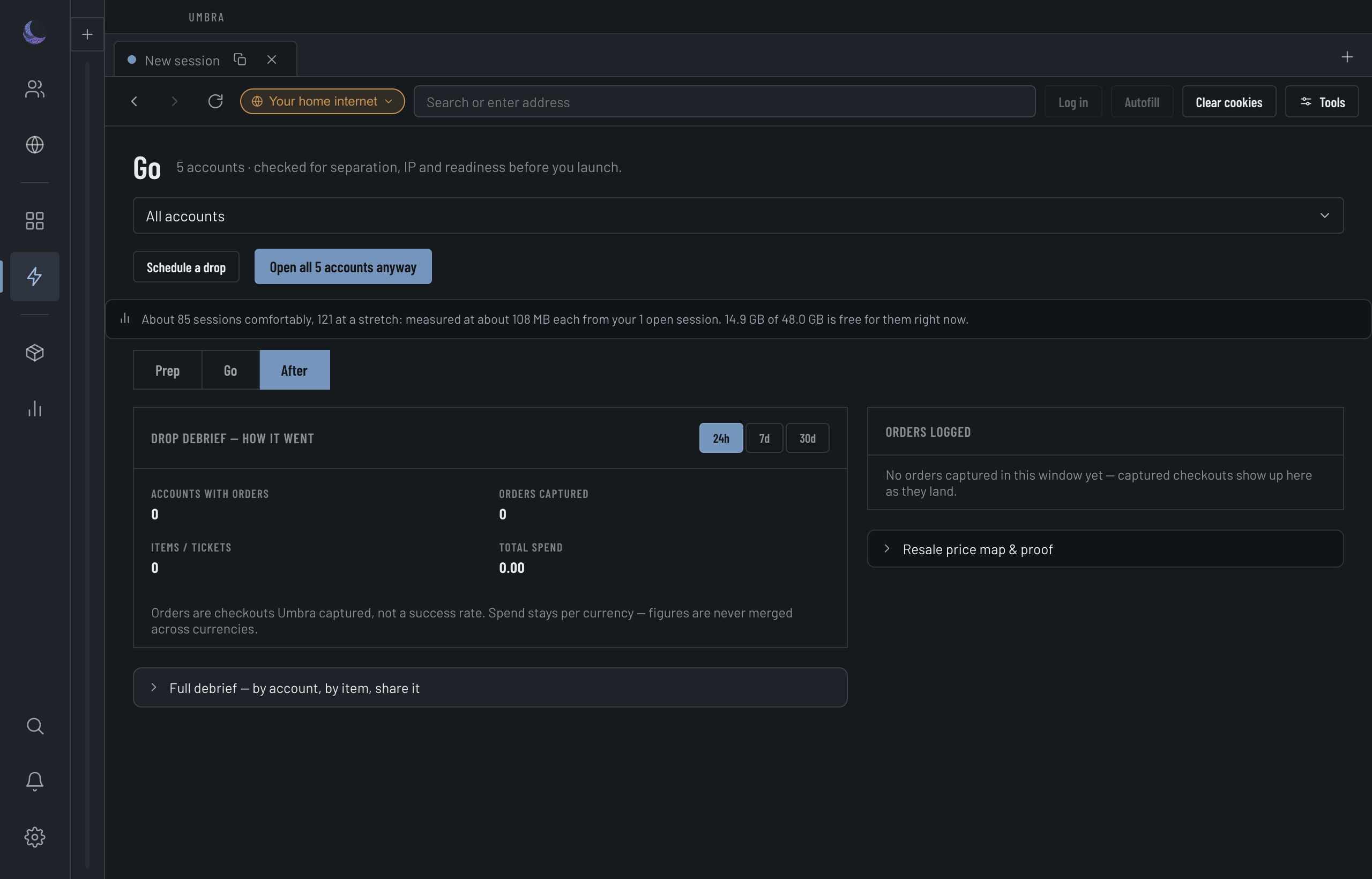
Task: Open the Tools menu
Action: tap(1322, 102)
